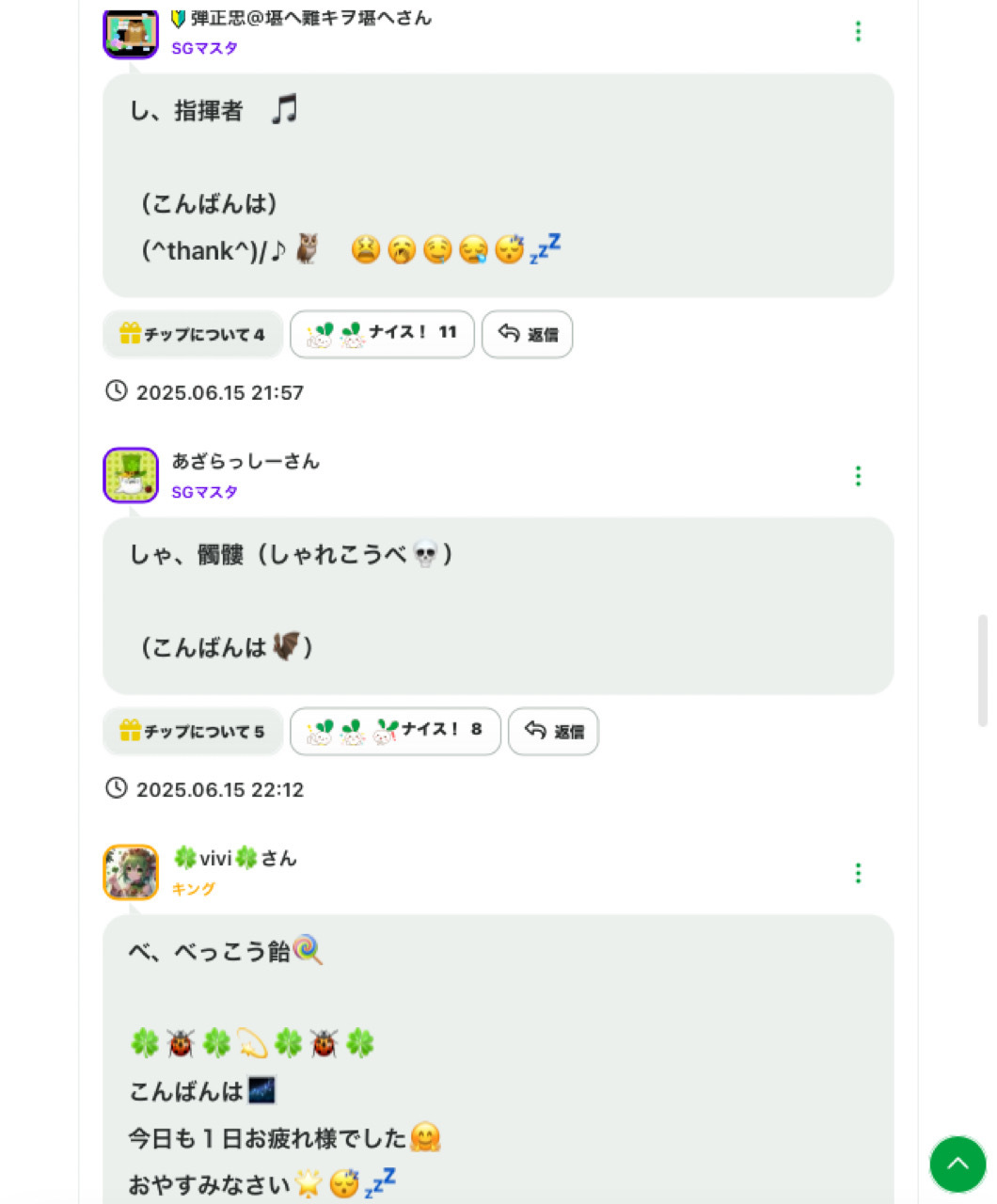Reply to the 指揮者 comment
The width and height of the screenshot is (997, 1204).
[x=527, y=334]
